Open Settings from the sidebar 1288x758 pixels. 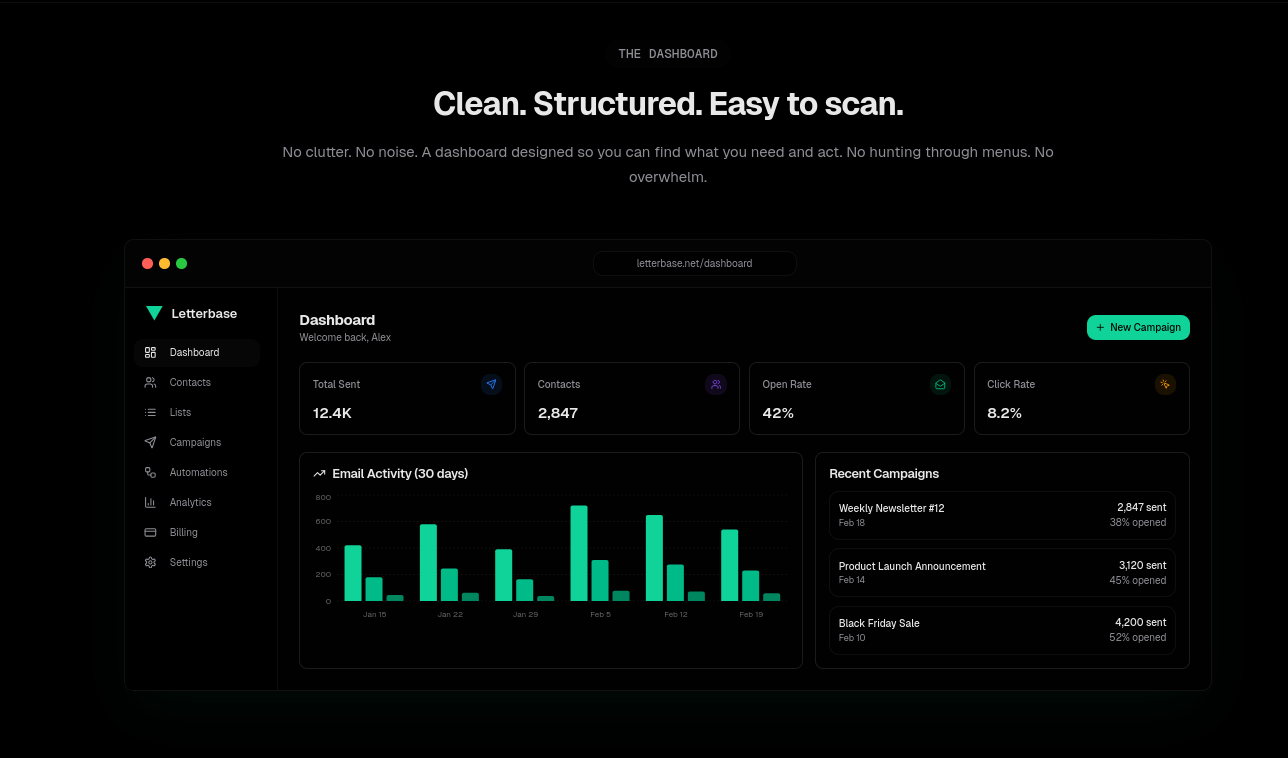[197, 562]
